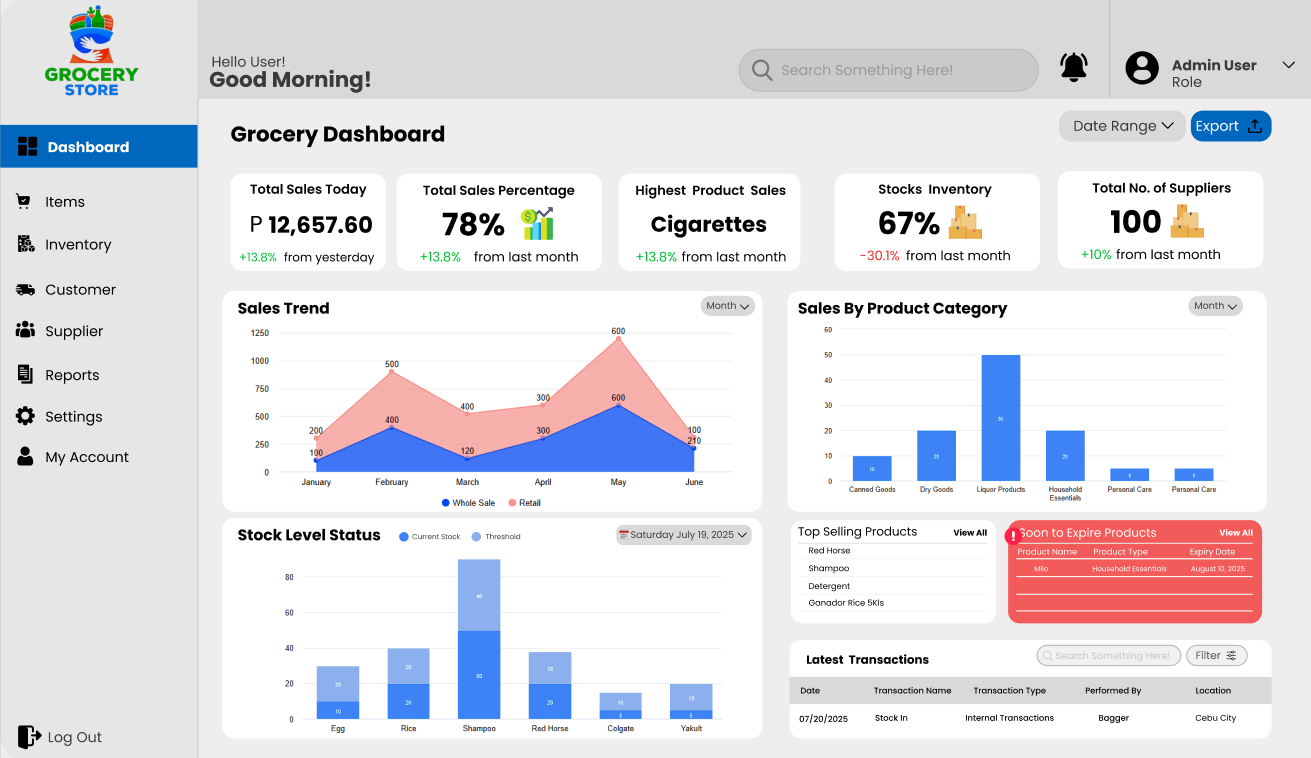1311x758 pixels.
Task: Toggle Threshold legend in Stock Level Status
Action: [496, 537]
